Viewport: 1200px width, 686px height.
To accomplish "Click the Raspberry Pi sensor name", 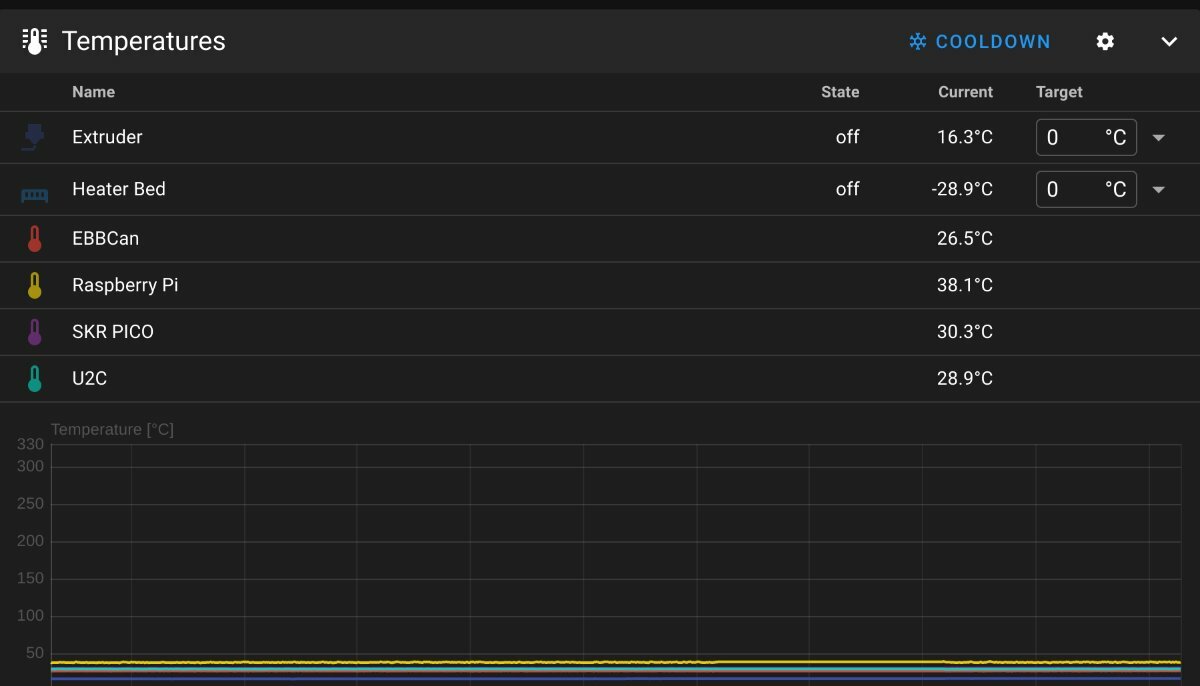I will [x=125, y=285].
